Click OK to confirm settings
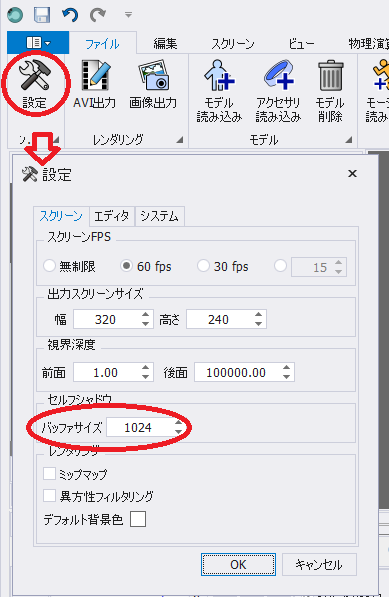Image resolution: width=389 pixels, height=597 pixels. click(238, 564)
